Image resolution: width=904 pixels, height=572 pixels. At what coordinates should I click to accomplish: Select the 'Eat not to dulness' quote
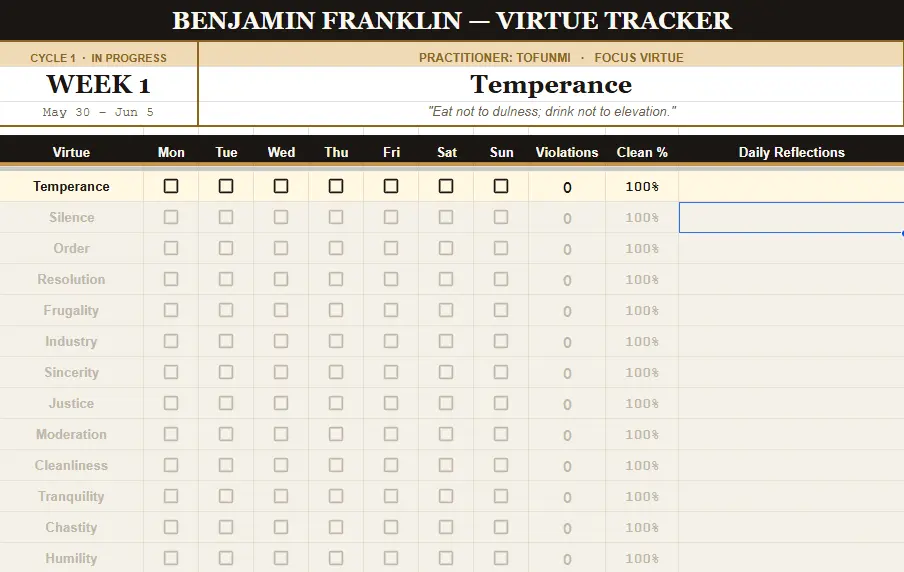click(552, 111)
